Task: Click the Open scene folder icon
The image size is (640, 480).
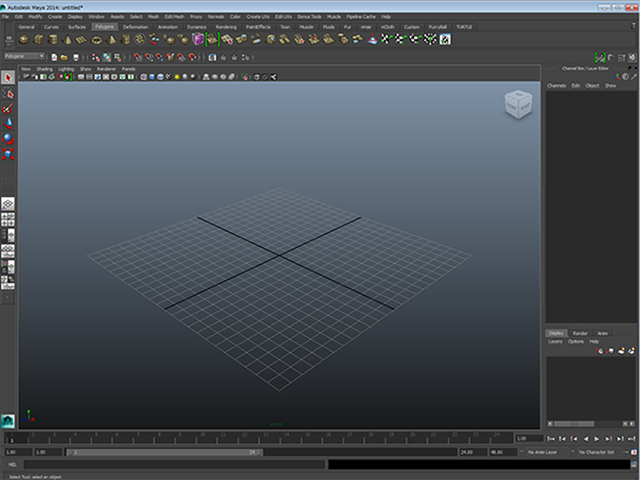Action: (64, 57)
